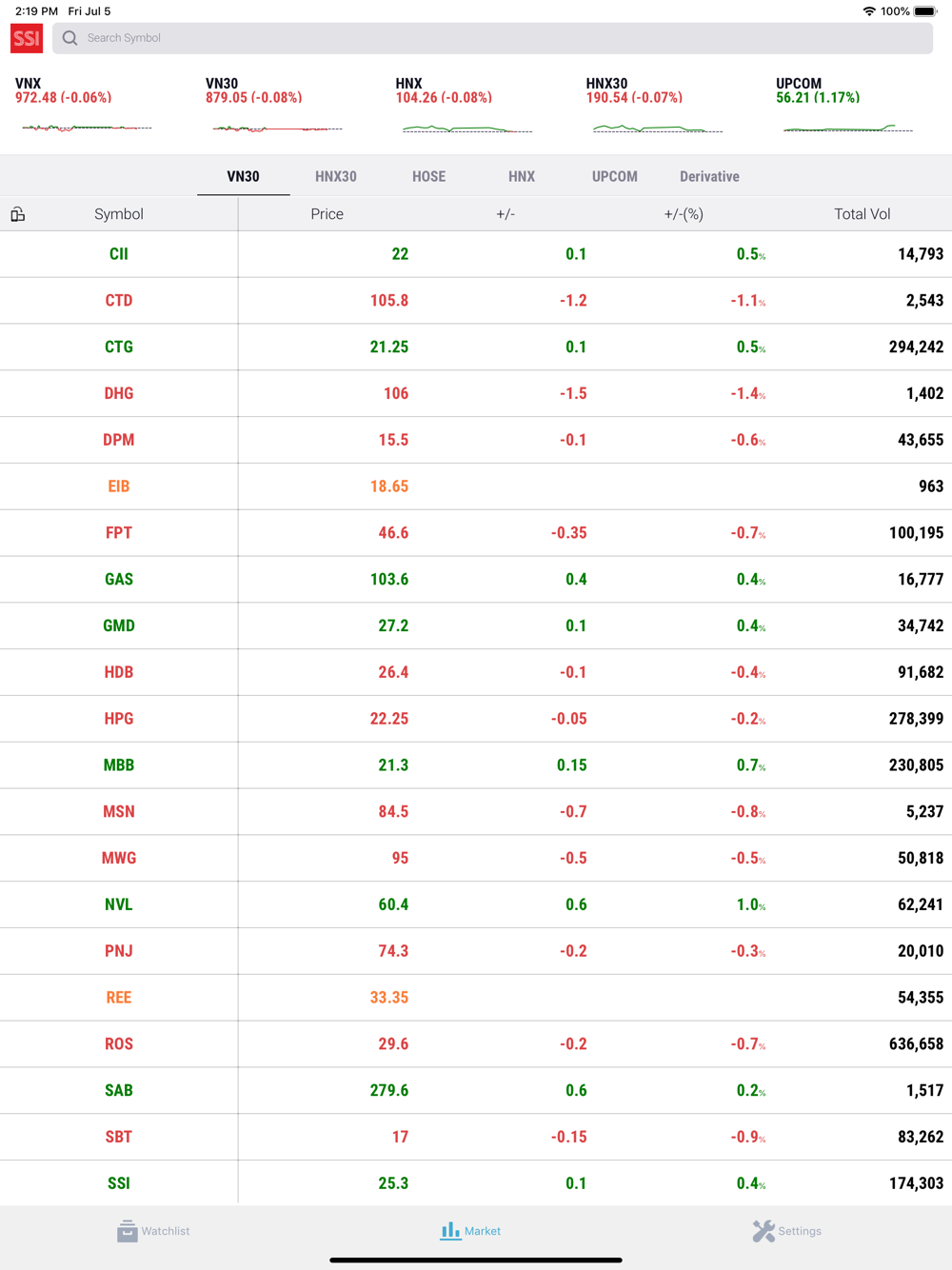Select the GMD stock symbol

[x=119, y=625]
